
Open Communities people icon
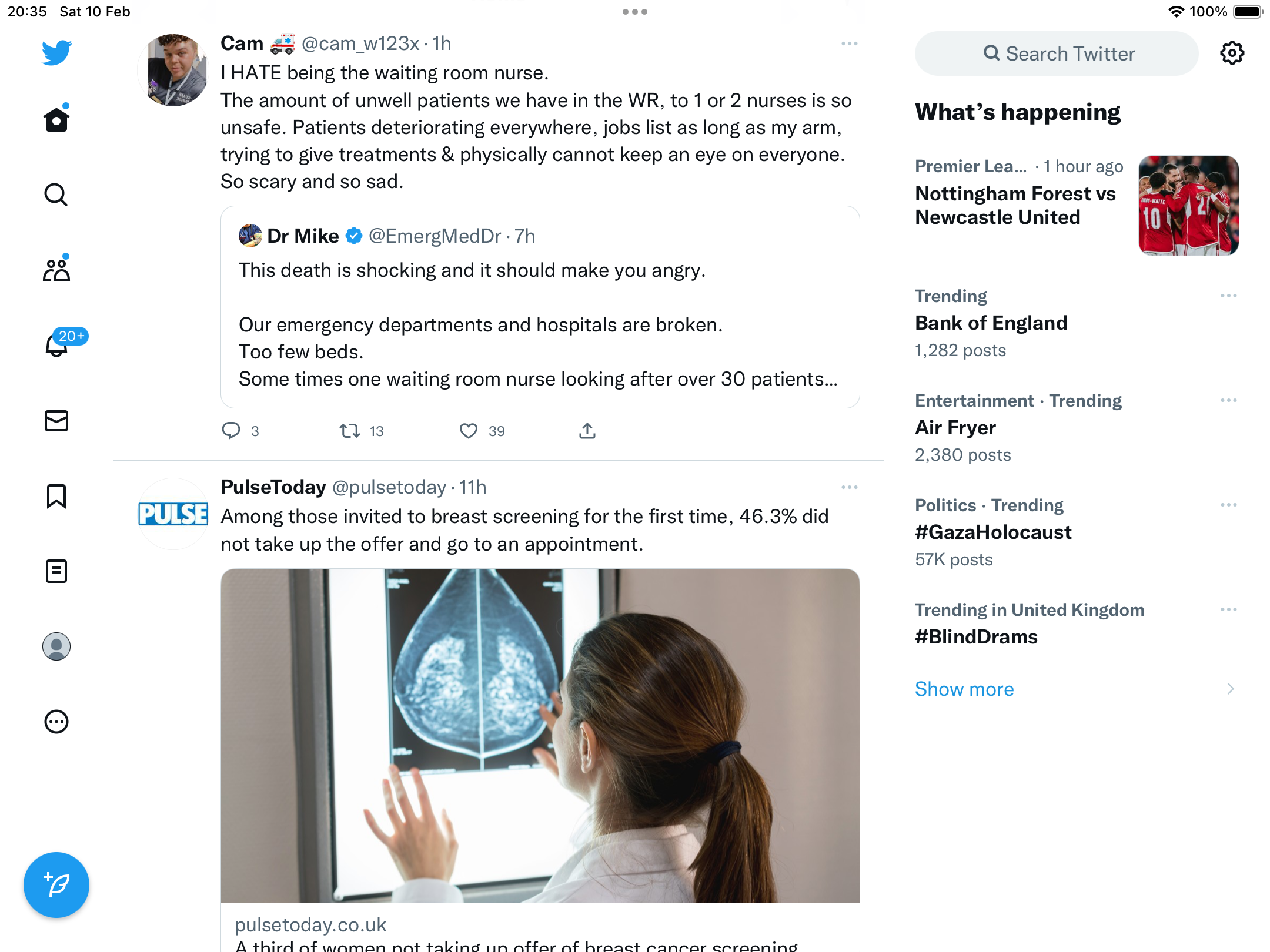[x=56, y=270]
